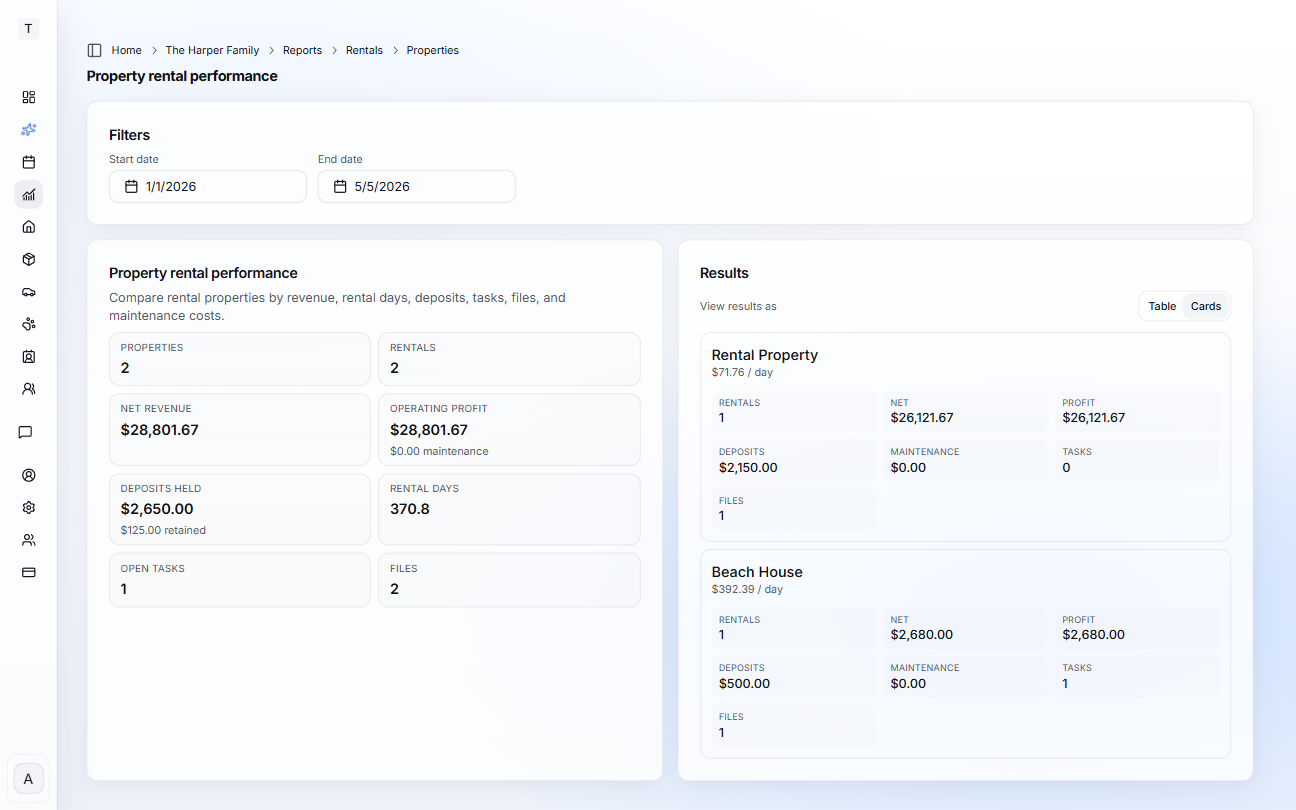1296x810 pixels.
Task: Open the contact badge icon in sidebar
Action: pos(29,356)
